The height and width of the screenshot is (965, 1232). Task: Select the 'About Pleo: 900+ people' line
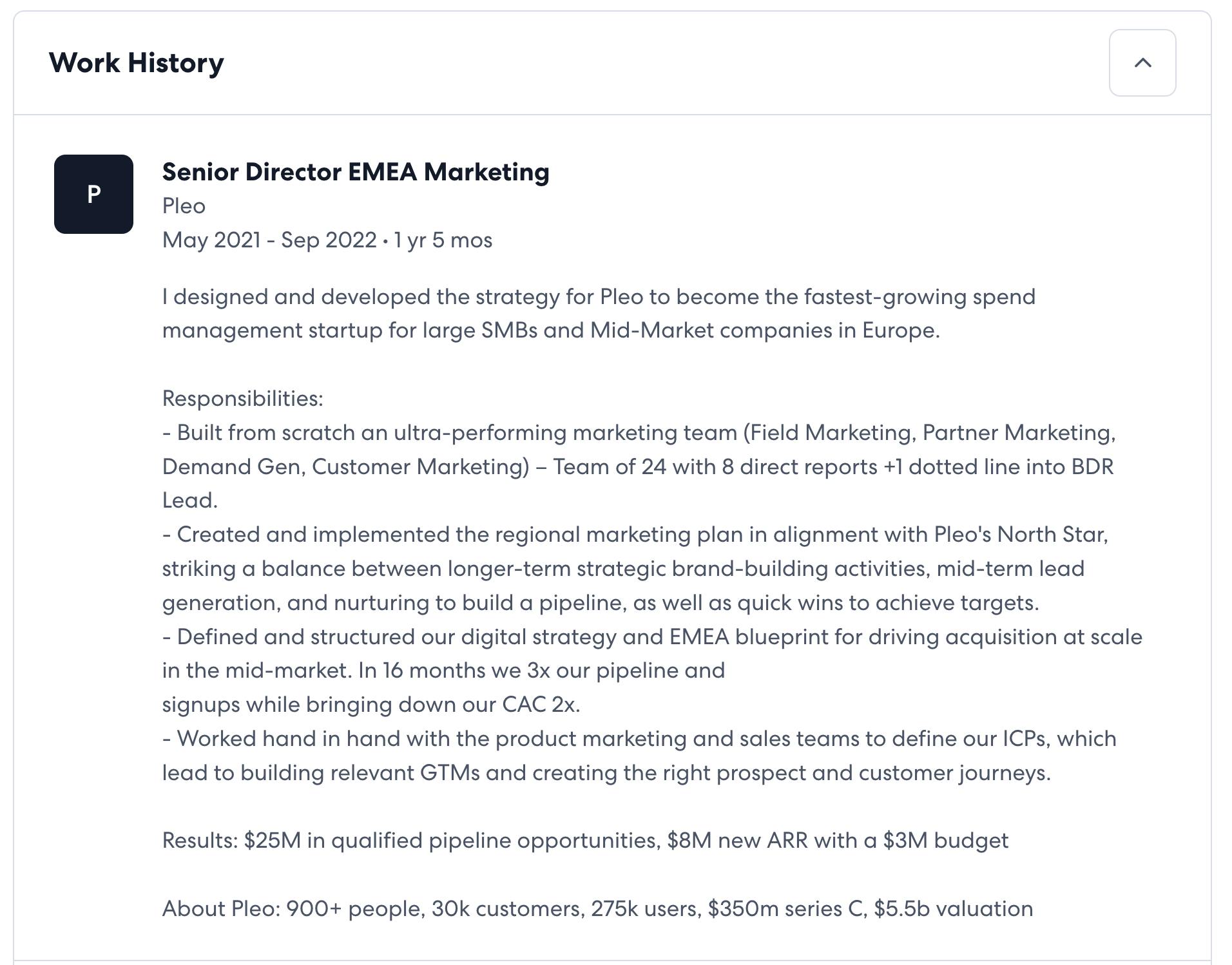tap(597, 909)
